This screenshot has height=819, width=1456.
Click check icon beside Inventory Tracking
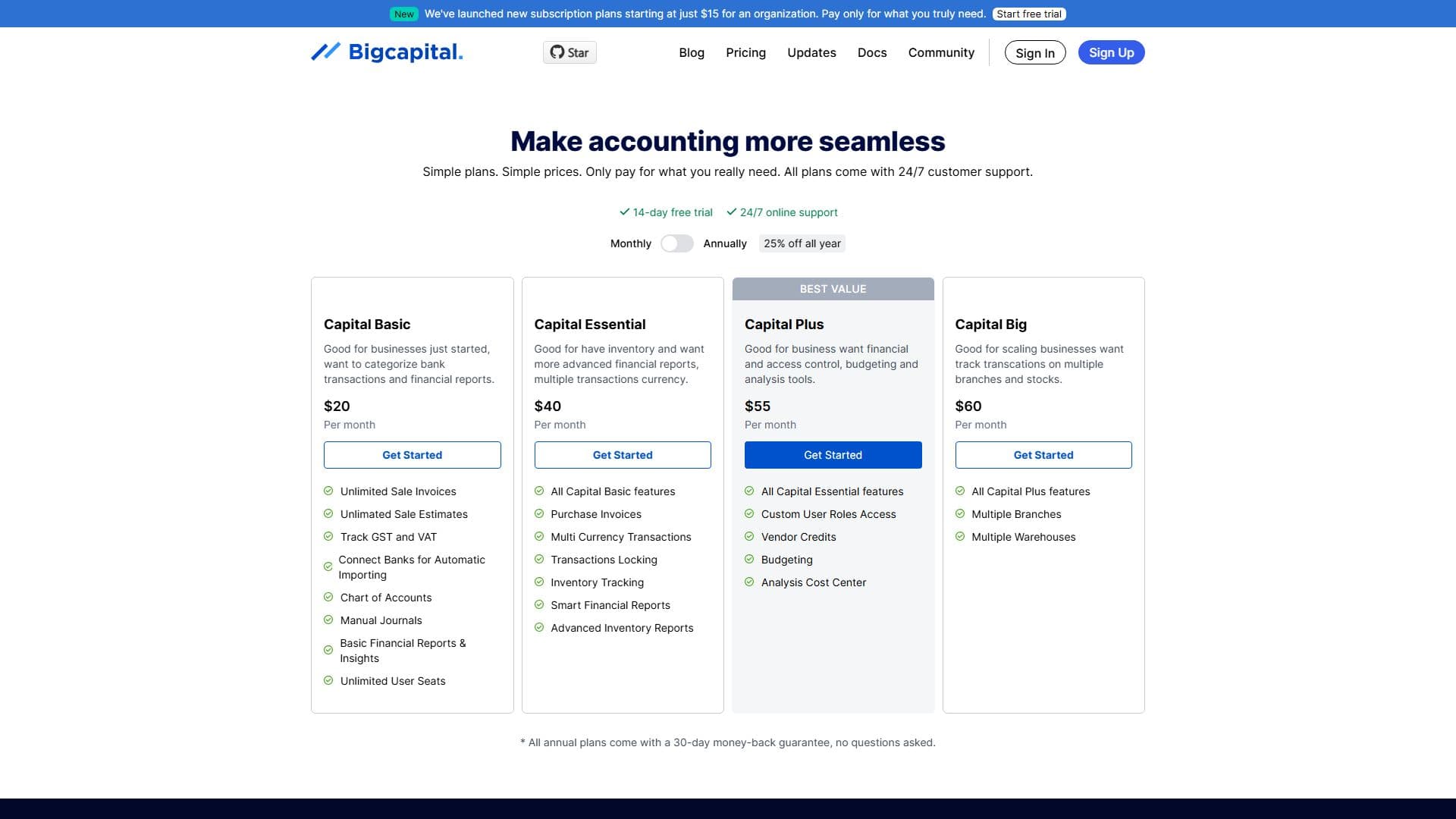click(539, 582)
